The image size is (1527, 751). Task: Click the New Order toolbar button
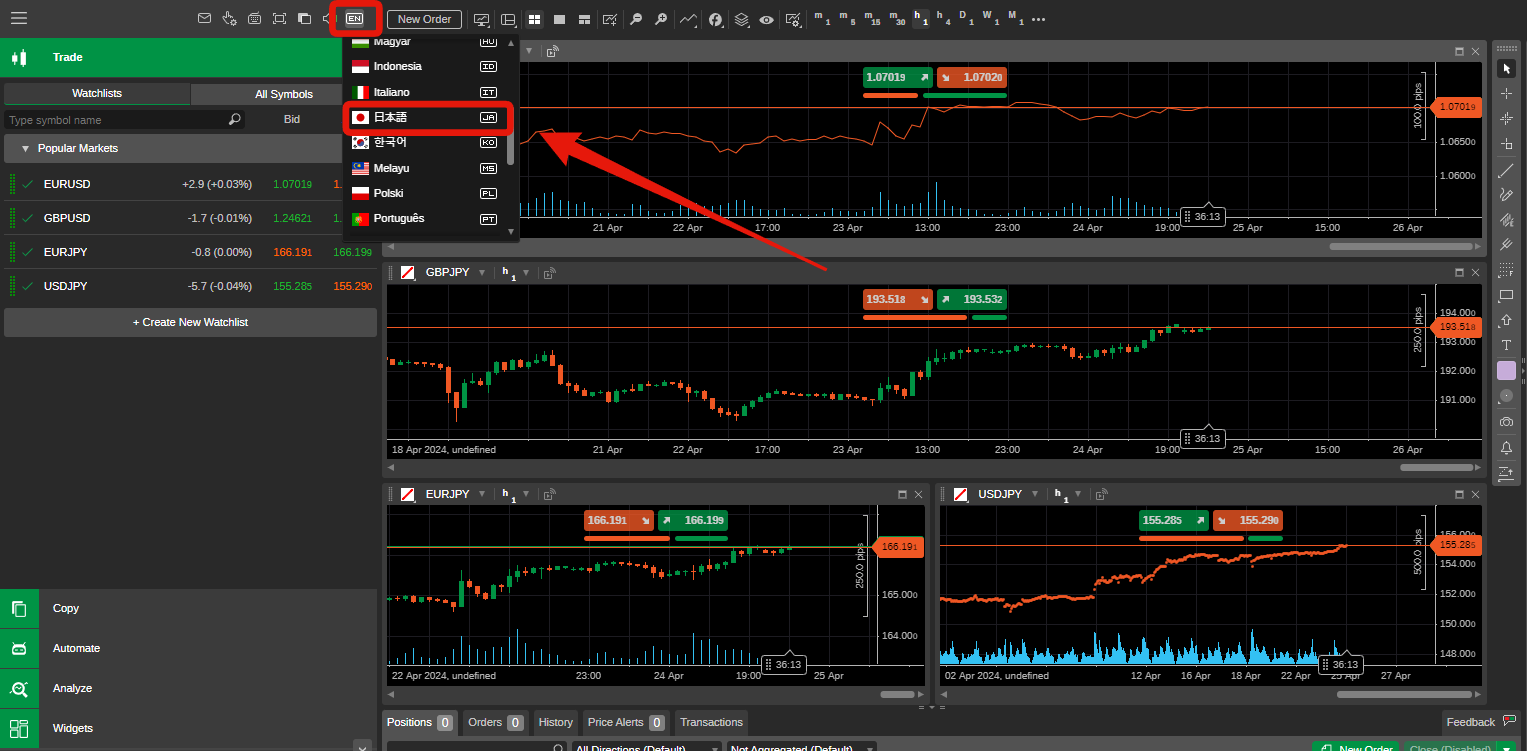coord(424,19)
